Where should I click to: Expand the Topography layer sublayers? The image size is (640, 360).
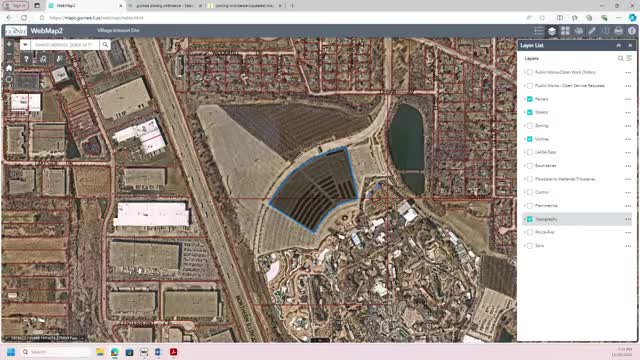click(x=524, y=219)
